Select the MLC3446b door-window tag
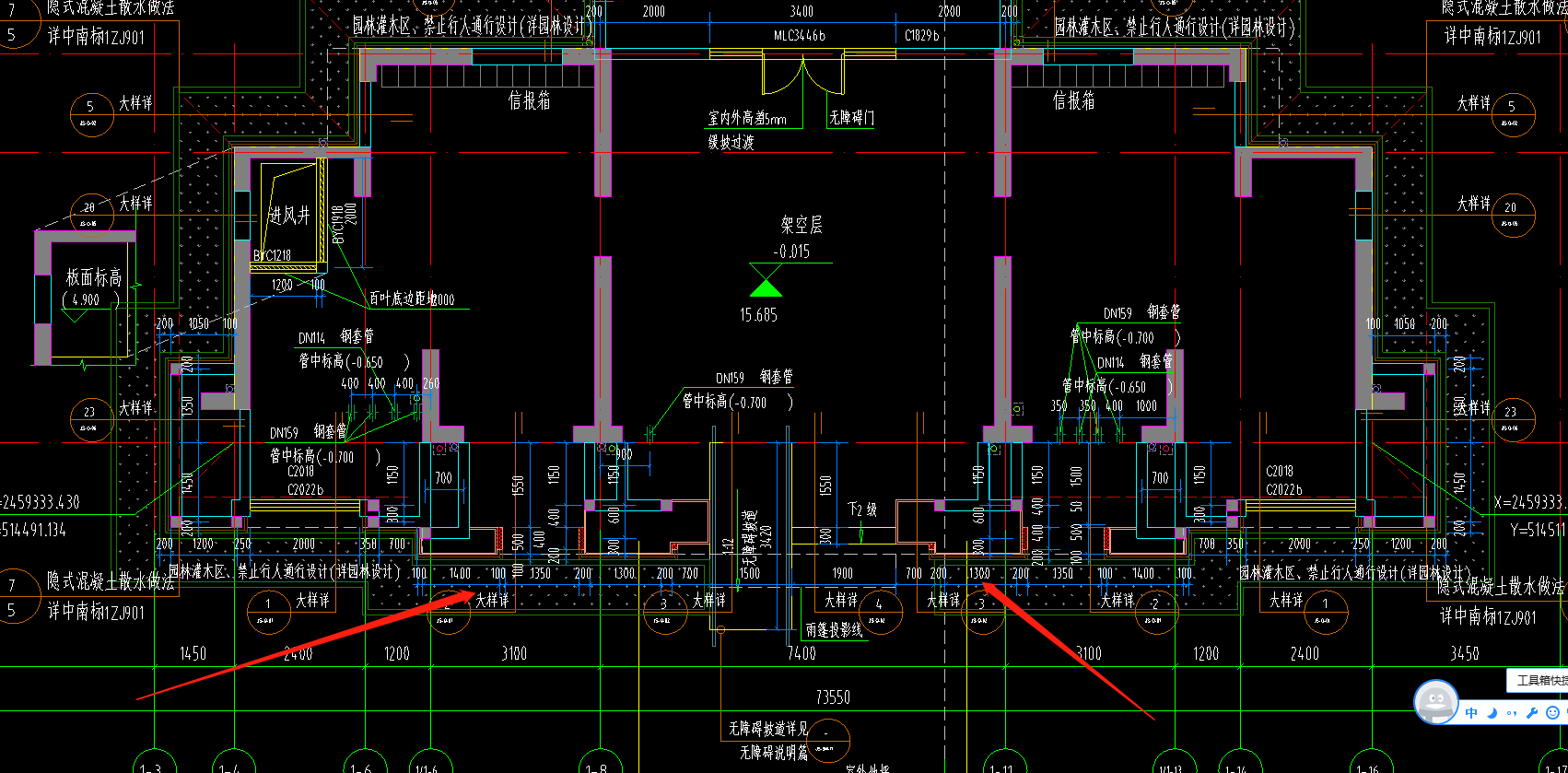Image resolution: width=1568 pixels, height=773 pixels. (800, 35)
